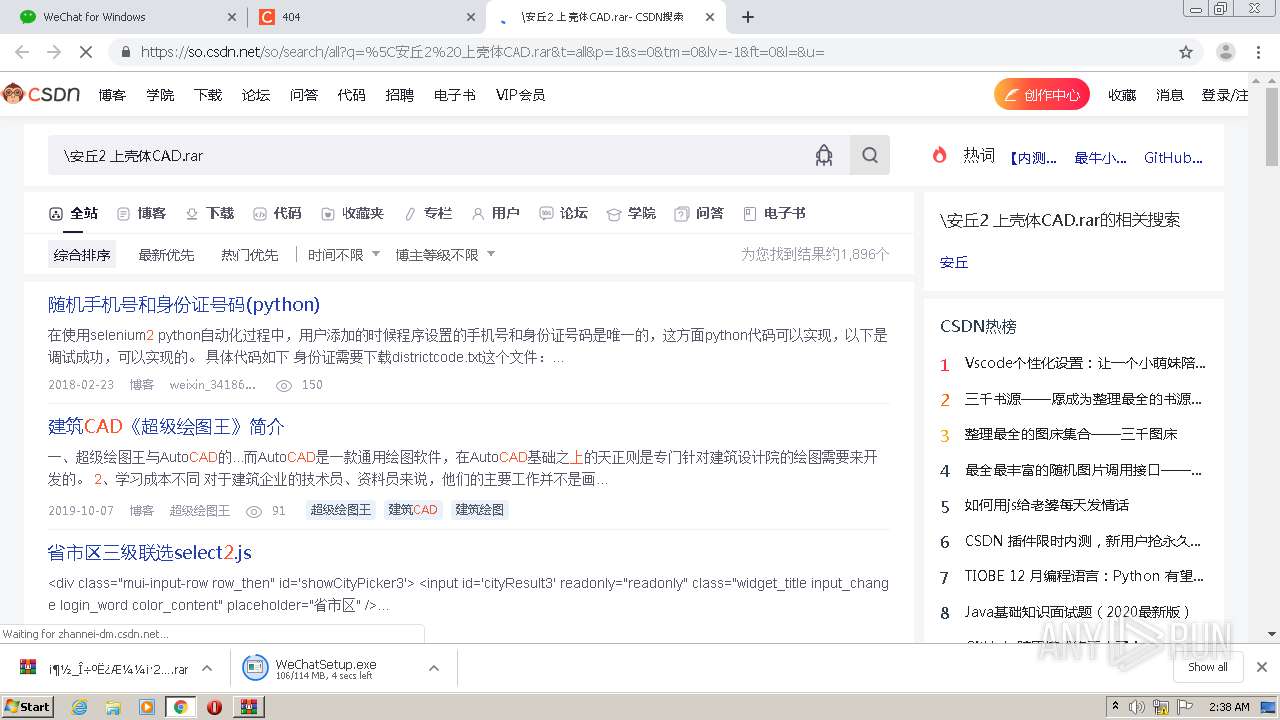
Task: Open the 时间不限 dropdown filter
Action: [x=344, y=255]
